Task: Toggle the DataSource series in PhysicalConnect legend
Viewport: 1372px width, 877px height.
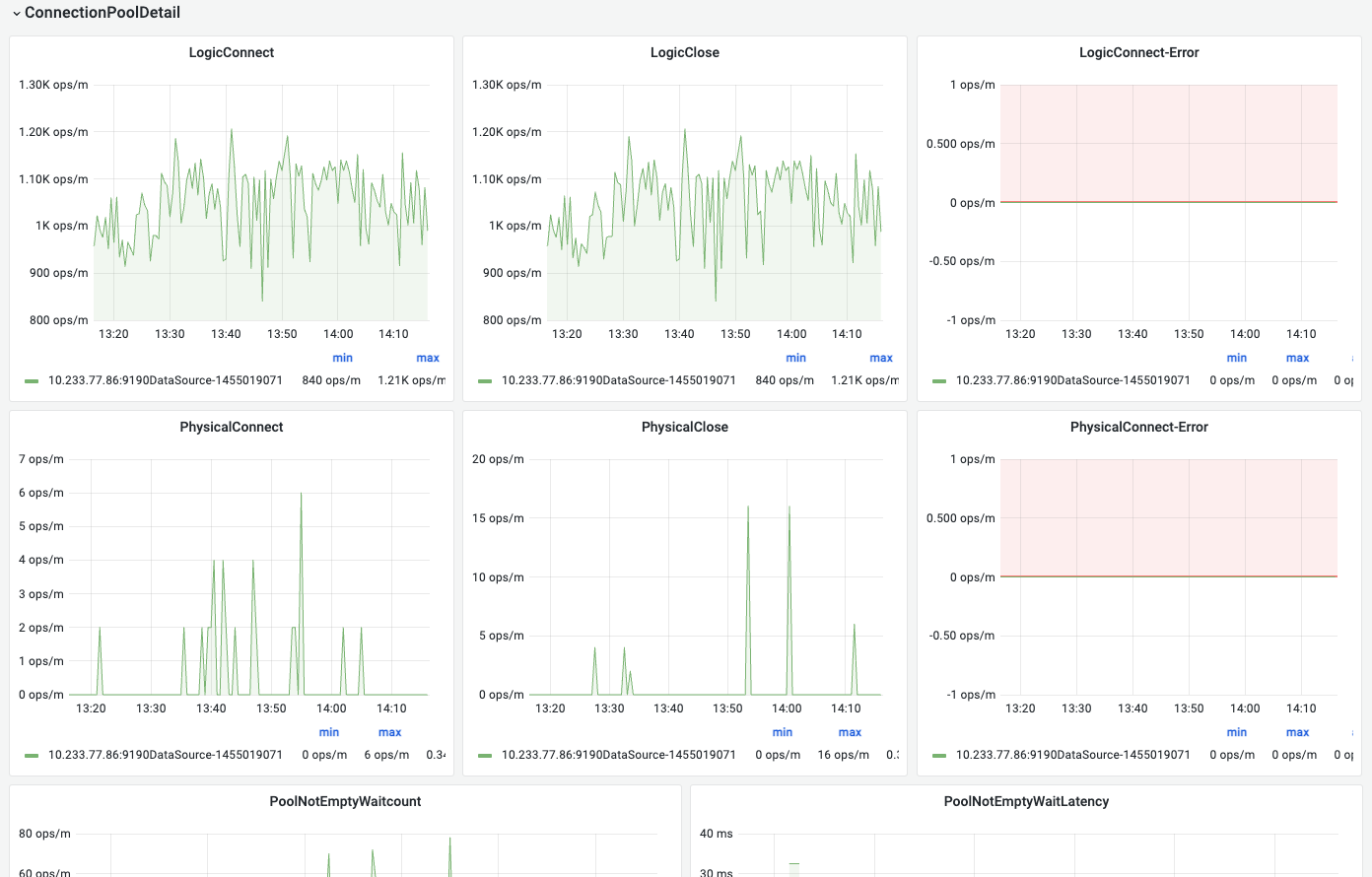Action: pyautogui.click(x=166, y=755)
